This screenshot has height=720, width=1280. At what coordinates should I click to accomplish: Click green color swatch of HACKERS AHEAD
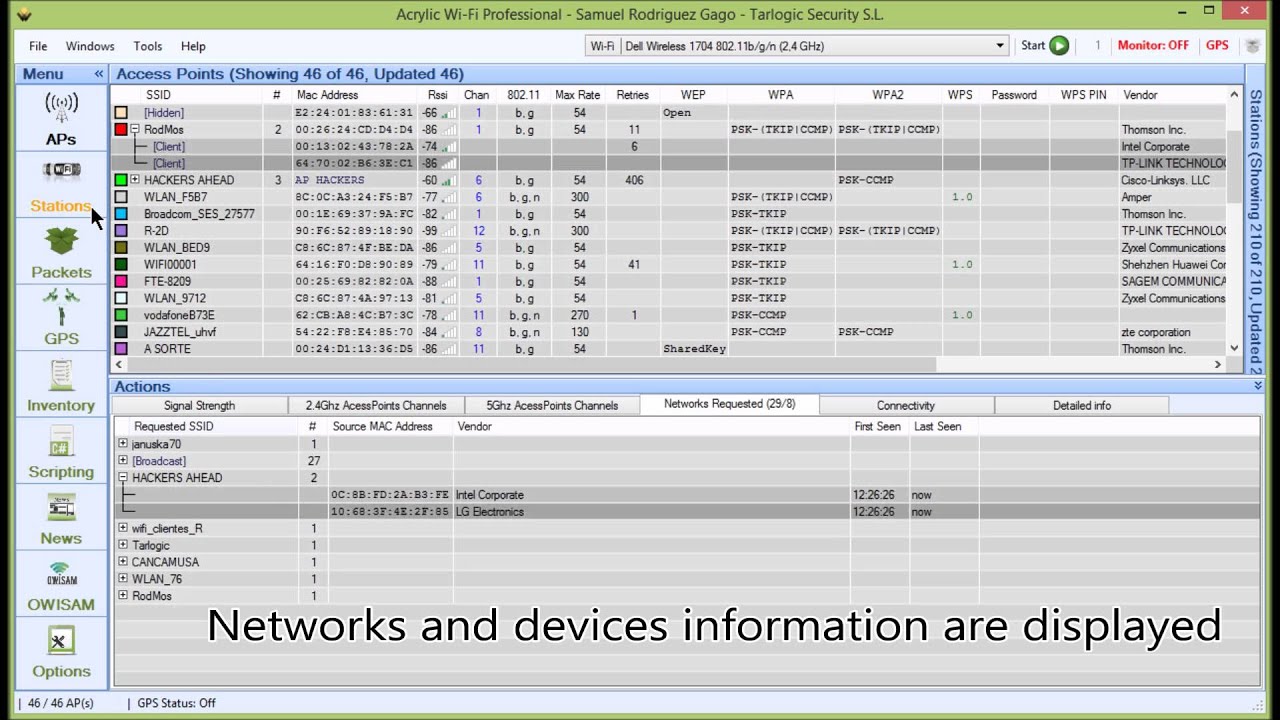121,180
